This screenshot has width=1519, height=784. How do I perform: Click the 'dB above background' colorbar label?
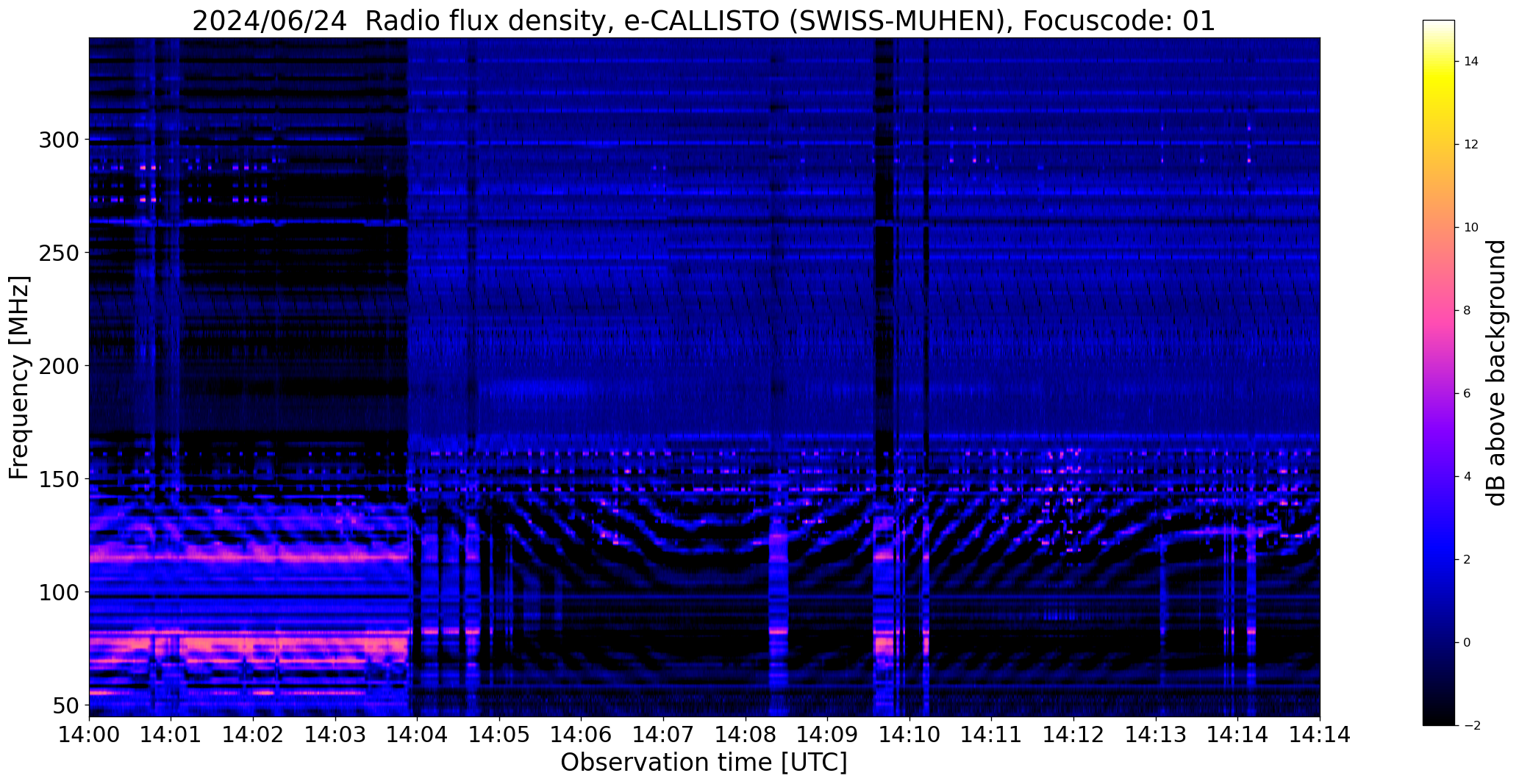pyautogui.click(x=1496, y=373)
